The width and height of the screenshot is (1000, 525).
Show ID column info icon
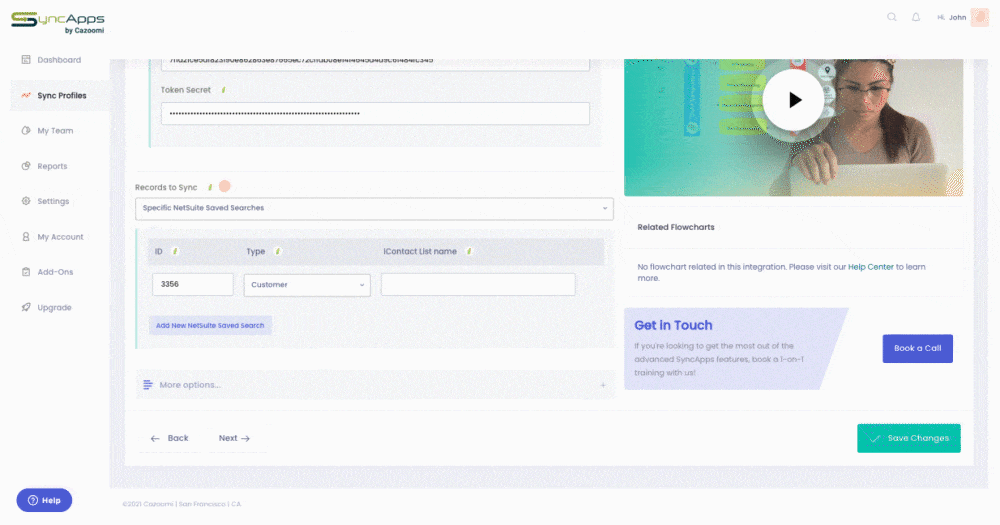(175, 251)
